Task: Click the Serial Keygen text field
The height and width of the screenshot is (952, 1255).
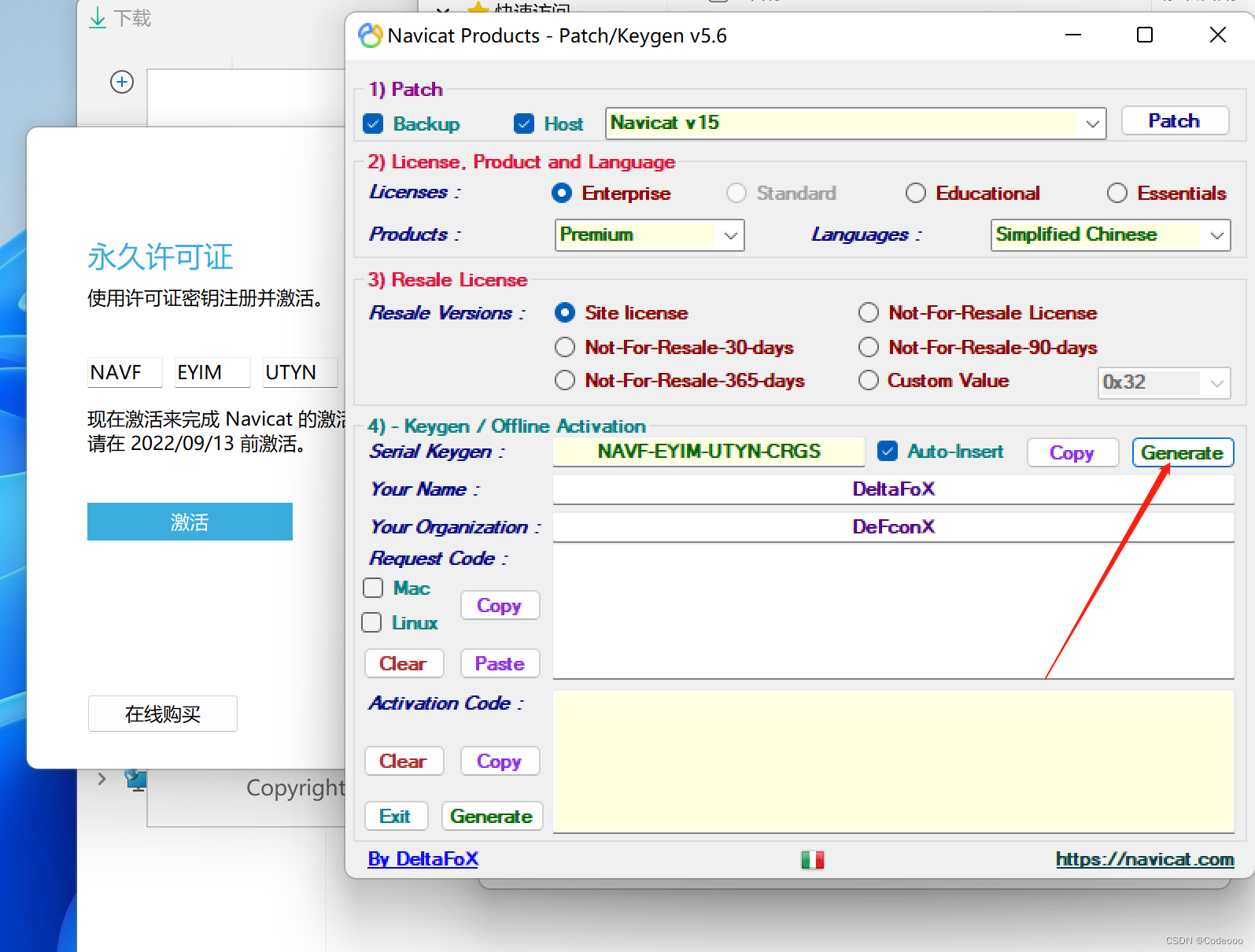Action: [x=708, y=452]
